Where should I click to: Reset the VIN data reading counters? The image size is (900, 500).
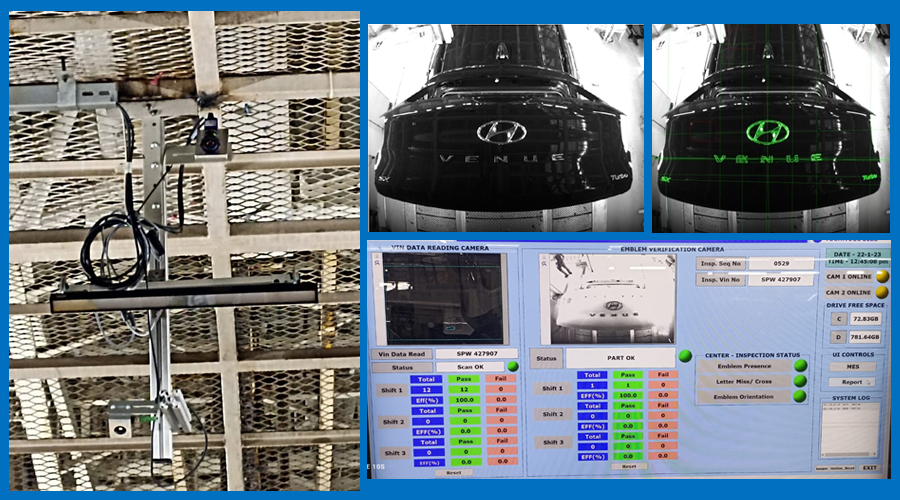click(453, 472)
